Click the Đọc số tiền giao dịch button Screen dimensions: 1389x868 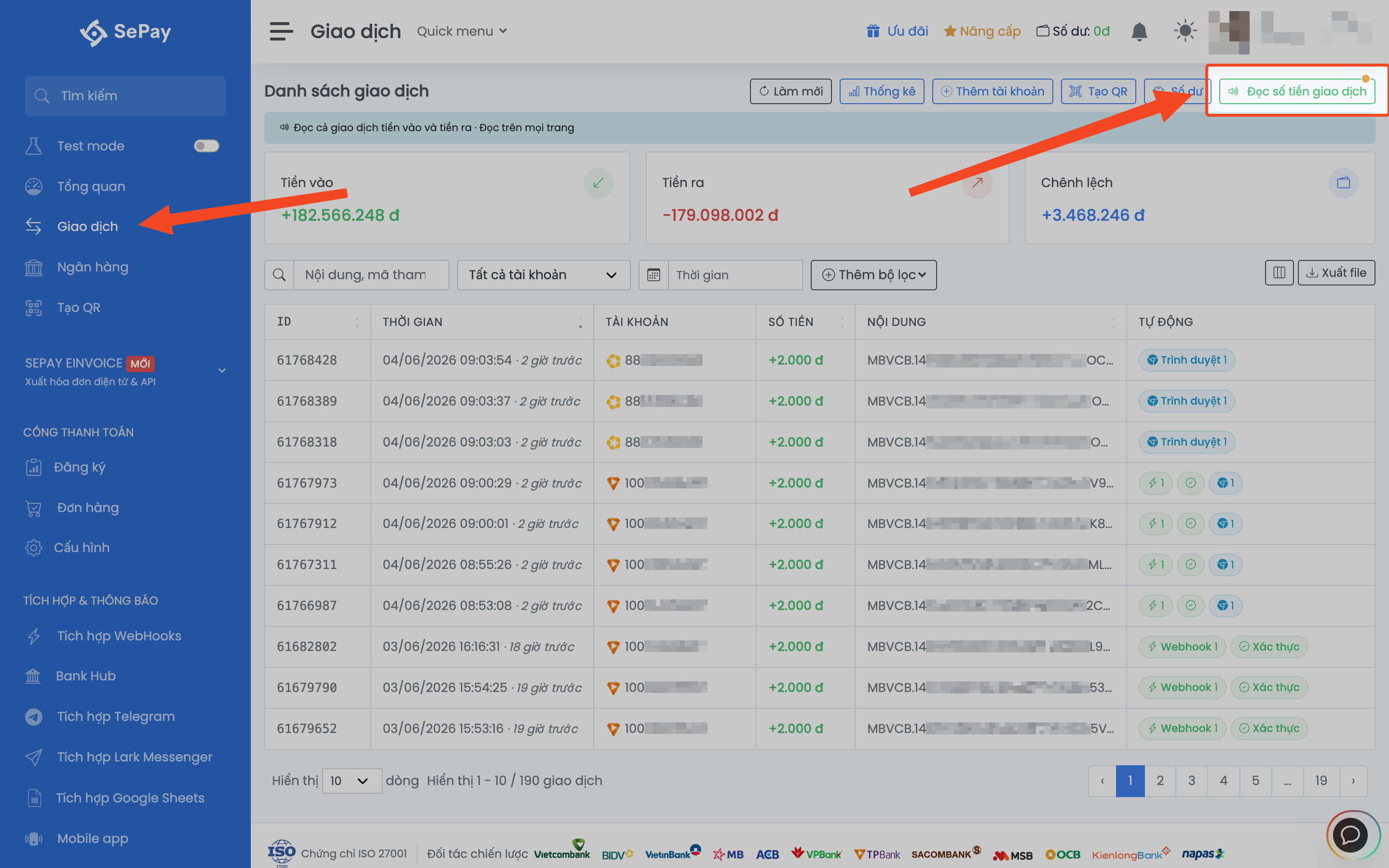(x=1296, y=91)
